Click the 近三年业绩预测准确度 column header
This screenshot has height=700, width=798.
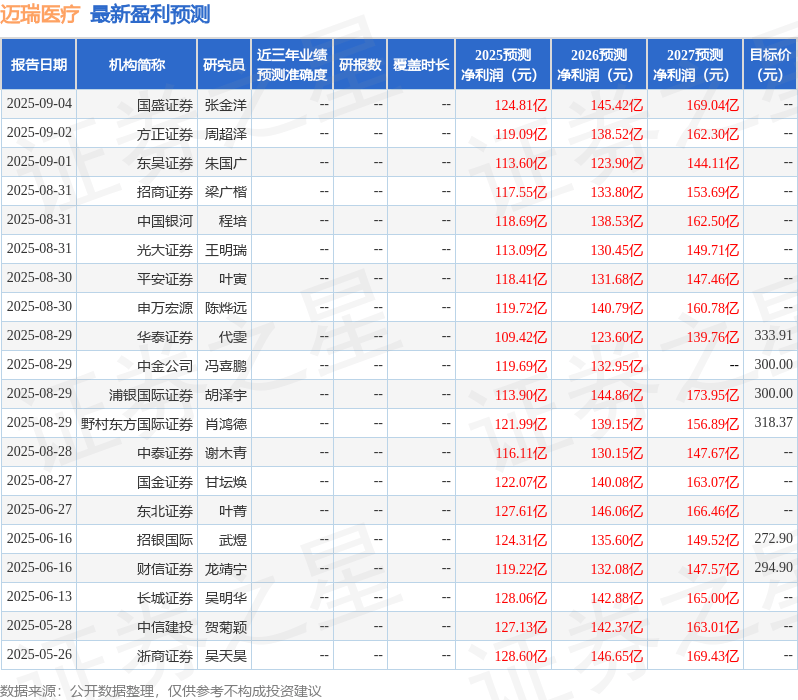click(292, 65)
